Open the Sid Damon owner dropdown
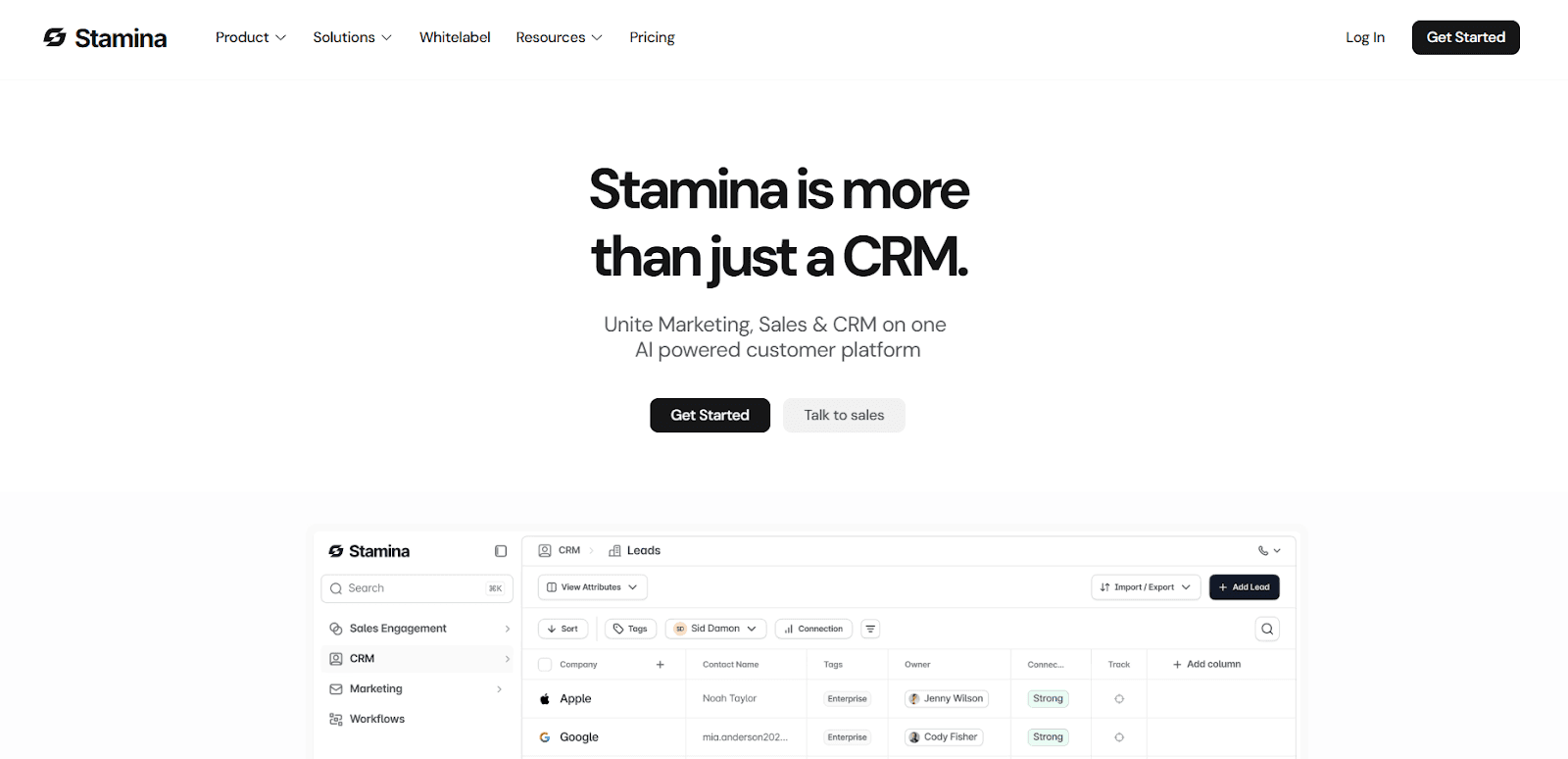 coord(715,629)
